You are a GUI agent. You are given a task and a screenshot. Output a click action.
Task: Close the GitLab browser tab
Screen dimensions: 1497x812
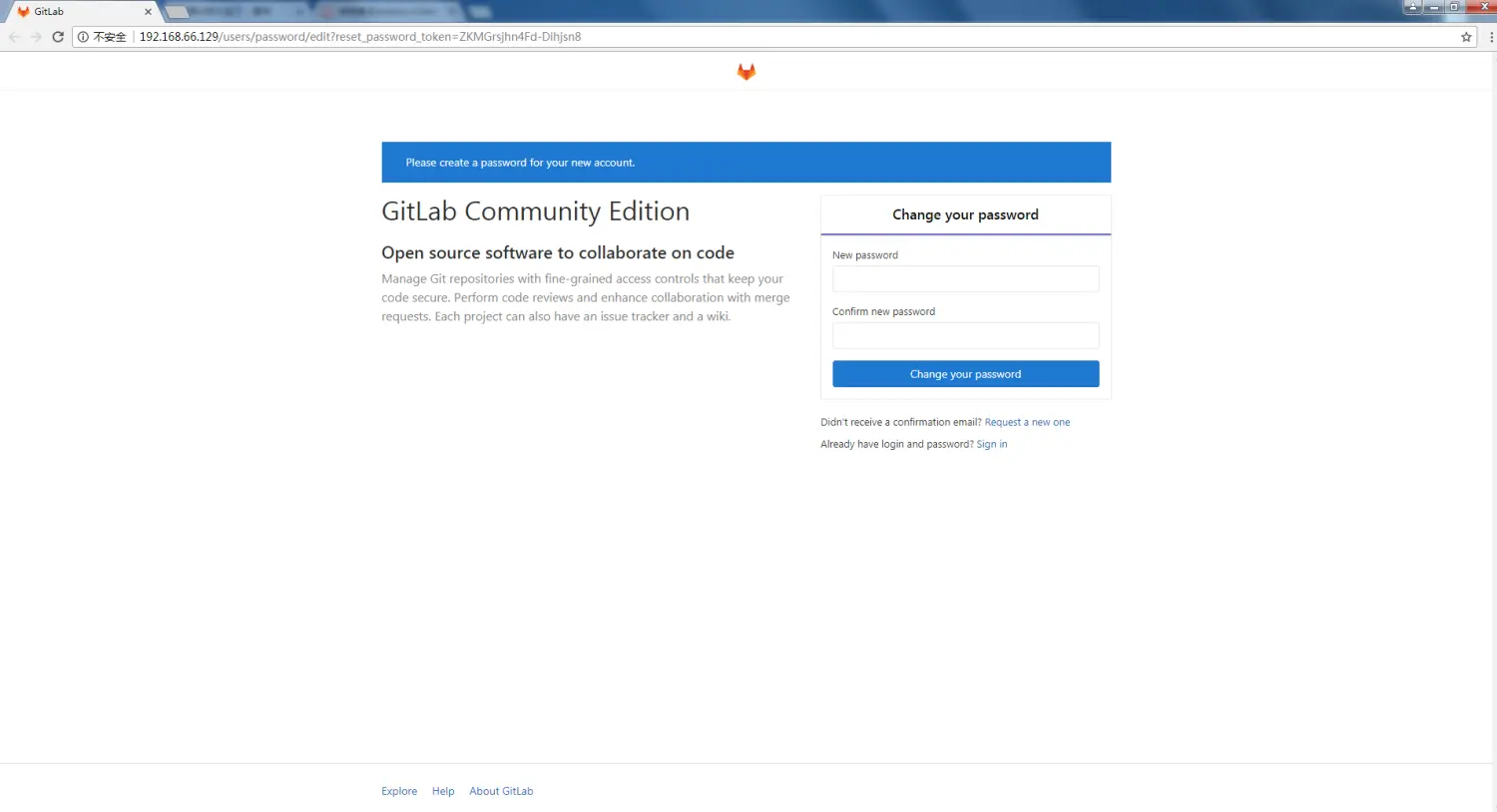click(148, 12)
